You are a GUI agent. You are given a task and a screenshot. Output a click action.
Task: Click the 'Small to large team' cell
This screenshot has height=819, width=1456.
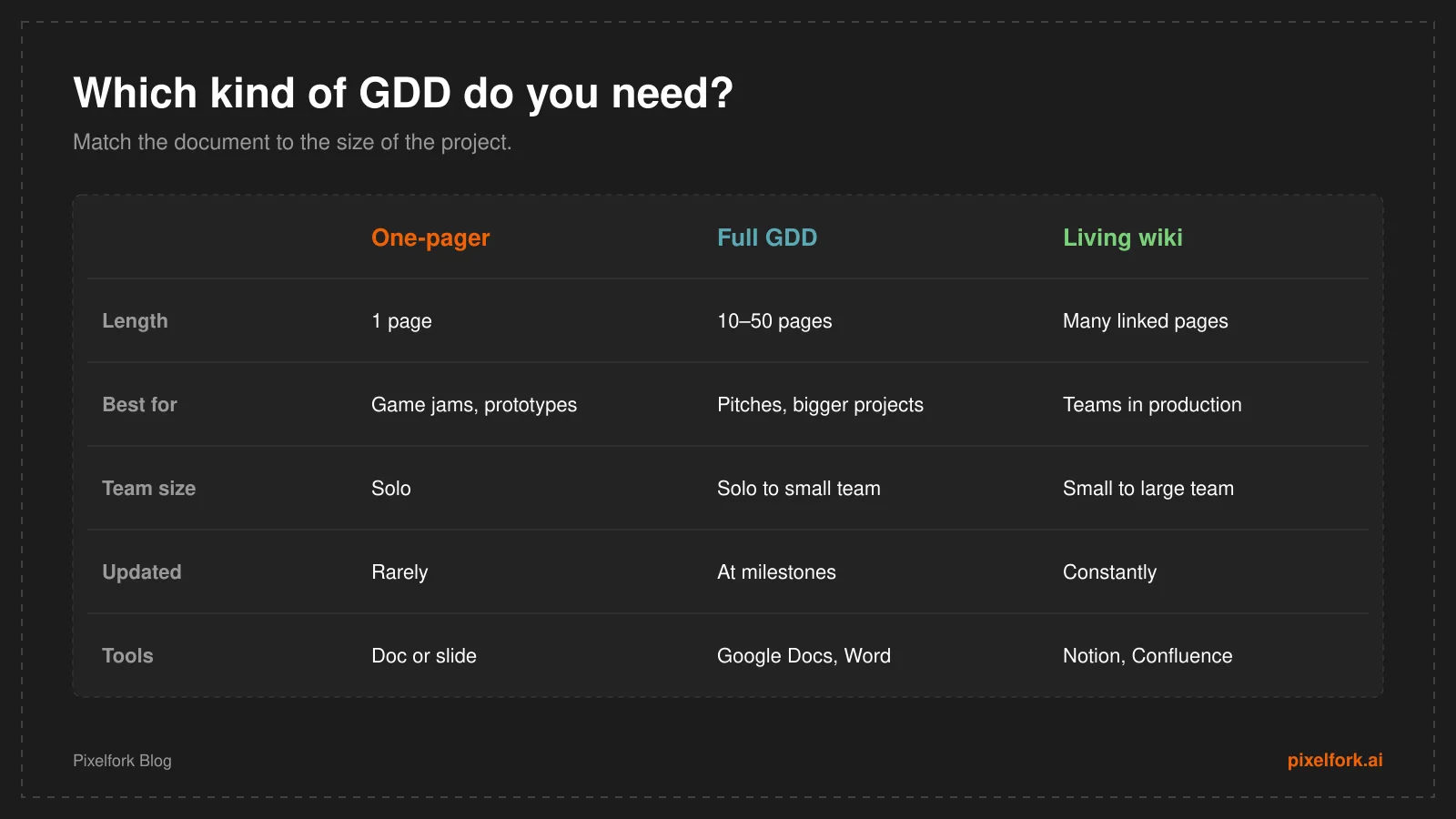[x=1148, y=489]
